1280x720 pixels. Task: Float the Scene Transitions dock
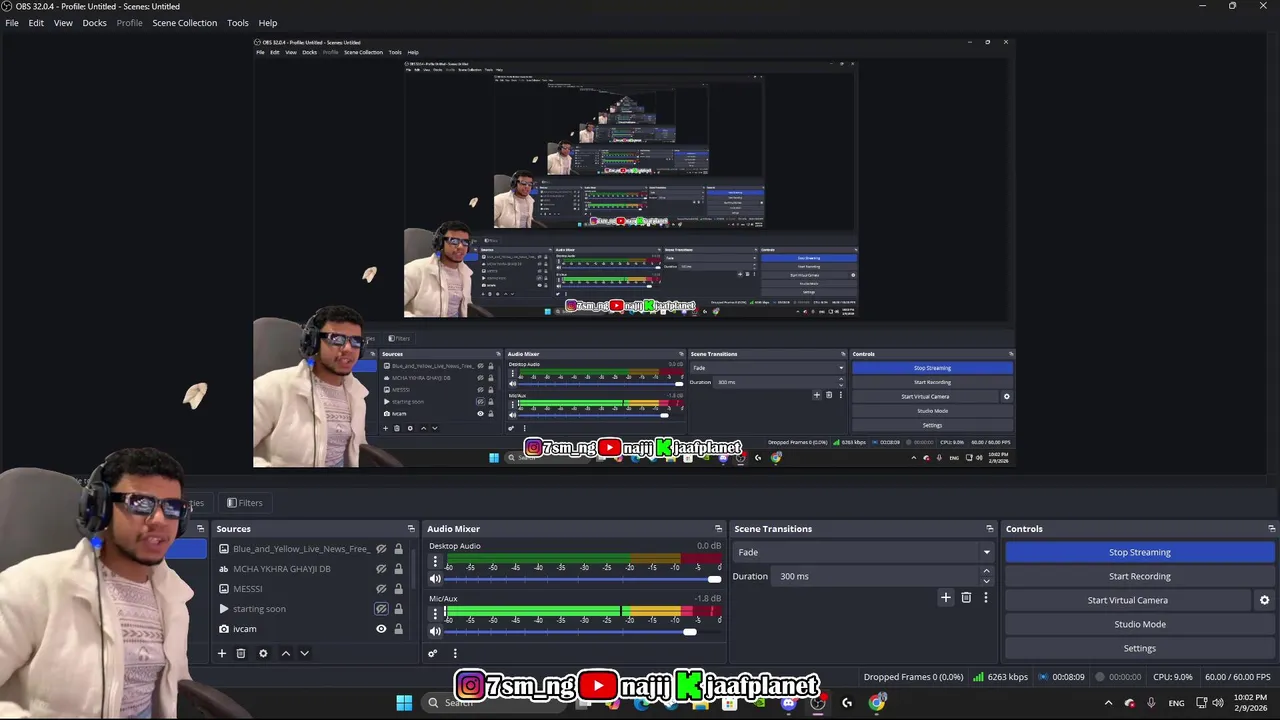(x=990, y=529)
